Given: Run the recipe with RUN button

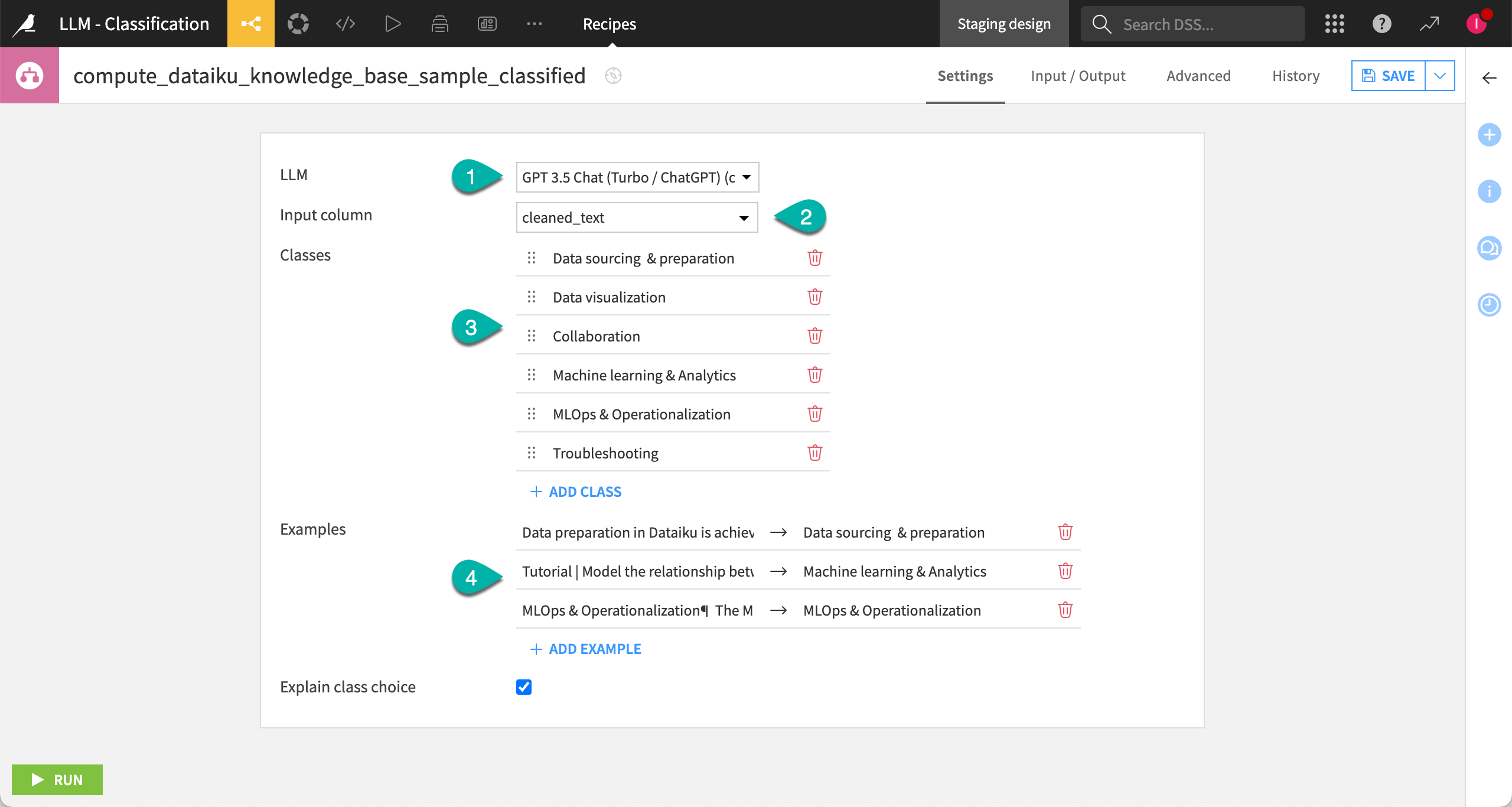Looking at the screenshot, I should click(x=57, y=780).
